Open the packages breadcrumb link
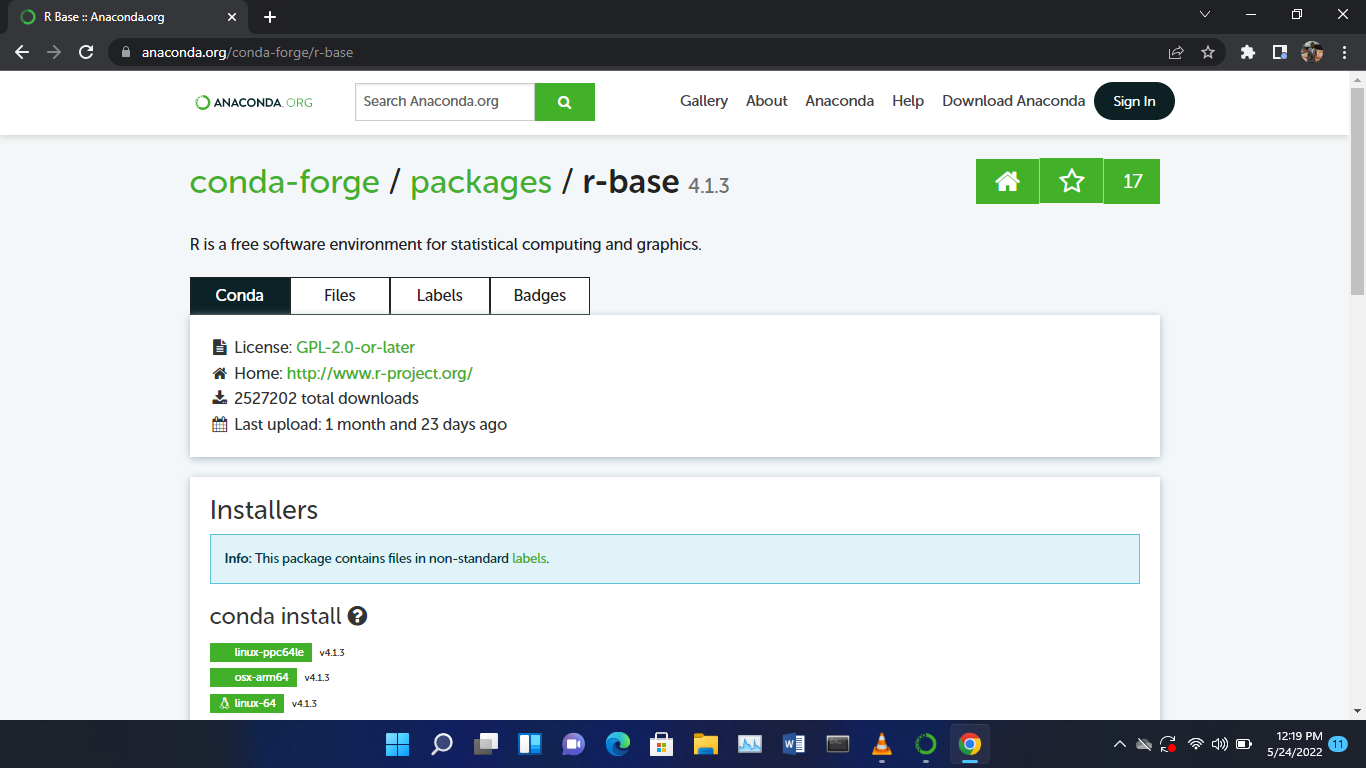1366x768 pixels. tap(481, 182)
